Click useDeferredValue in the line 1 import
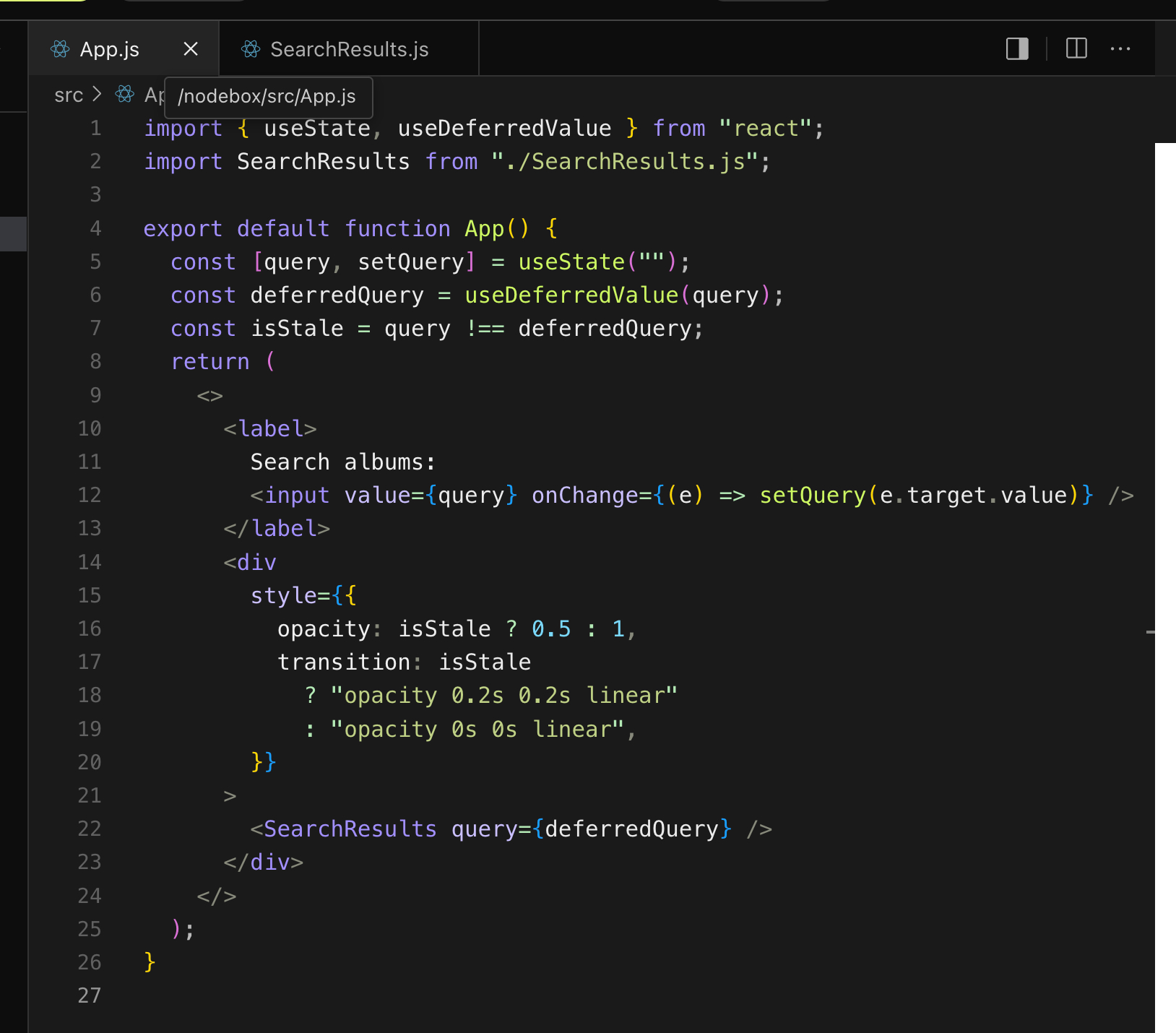This screenshot has width=1176, height=1033. [x=504, y=129]
